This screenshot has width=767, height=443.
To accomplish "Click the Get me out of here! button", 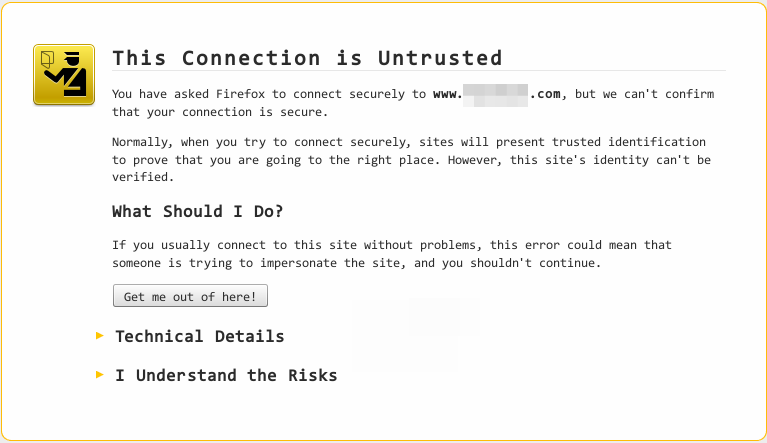I will tap(190, 296).
